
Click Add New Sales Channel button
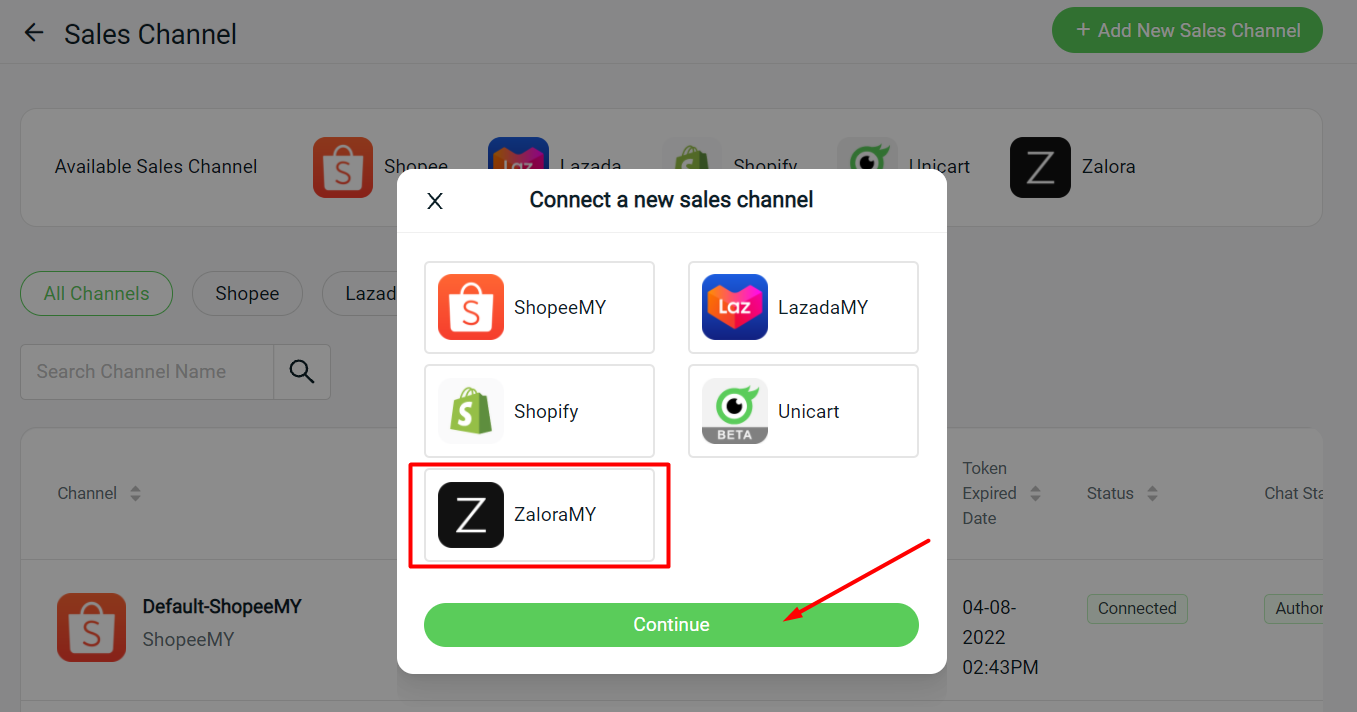(1187, 30)
